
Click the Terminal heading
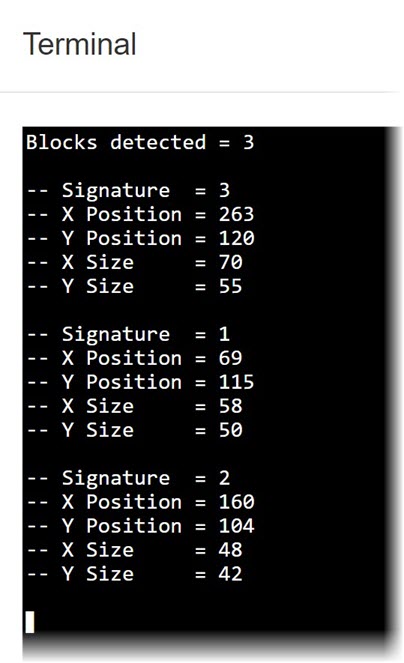click(x=80, y=44)
